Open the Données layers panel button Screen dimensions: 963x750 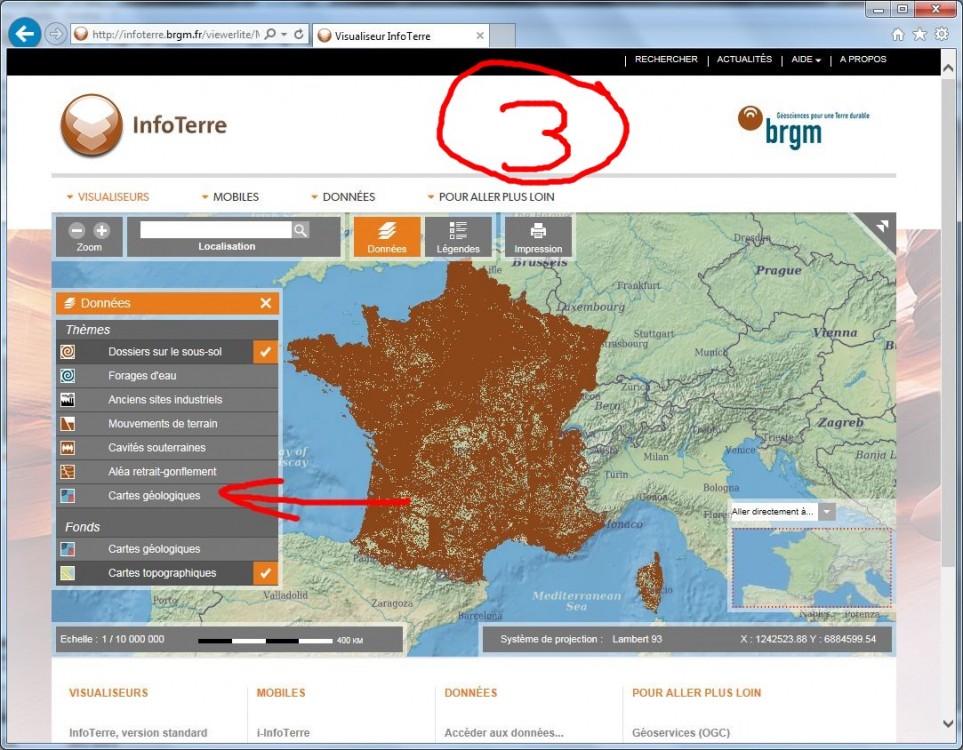[x=386, y=237]
